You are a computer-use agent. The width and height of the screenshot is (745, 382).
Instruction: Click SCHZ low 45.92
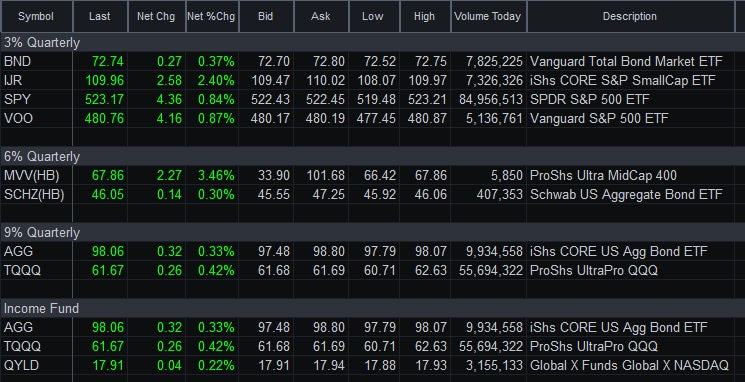tap(380, 194)
